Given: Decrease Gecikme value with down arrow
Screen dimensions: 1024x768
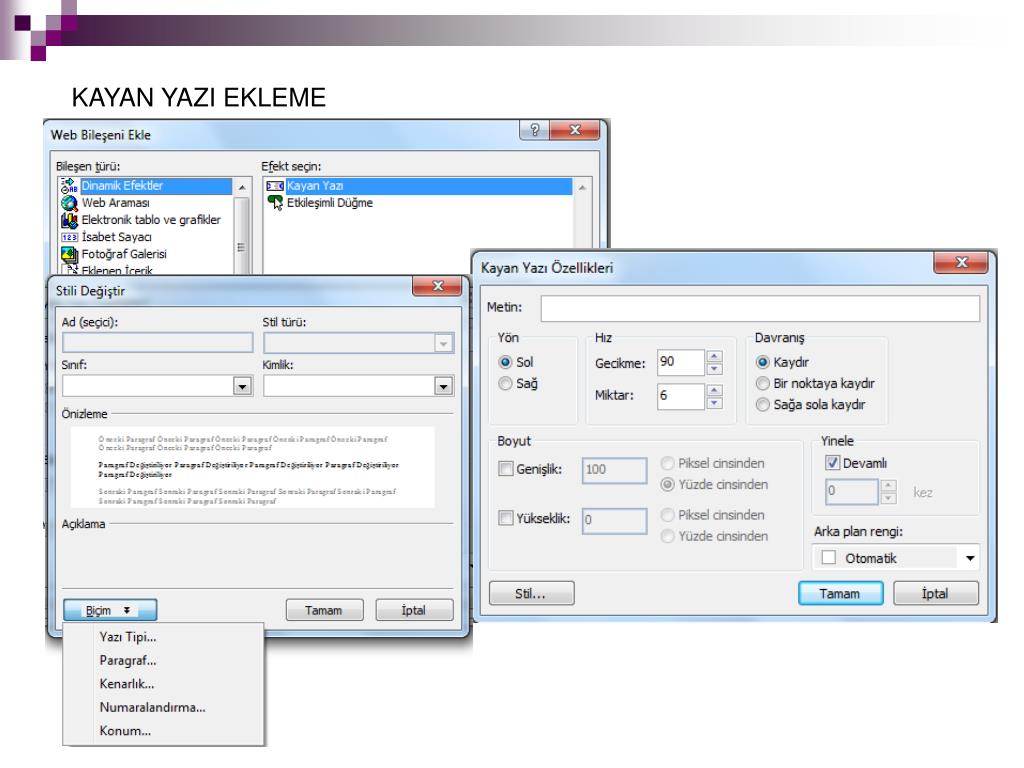Looking at the screenshot, I should (x=714, y=369).
